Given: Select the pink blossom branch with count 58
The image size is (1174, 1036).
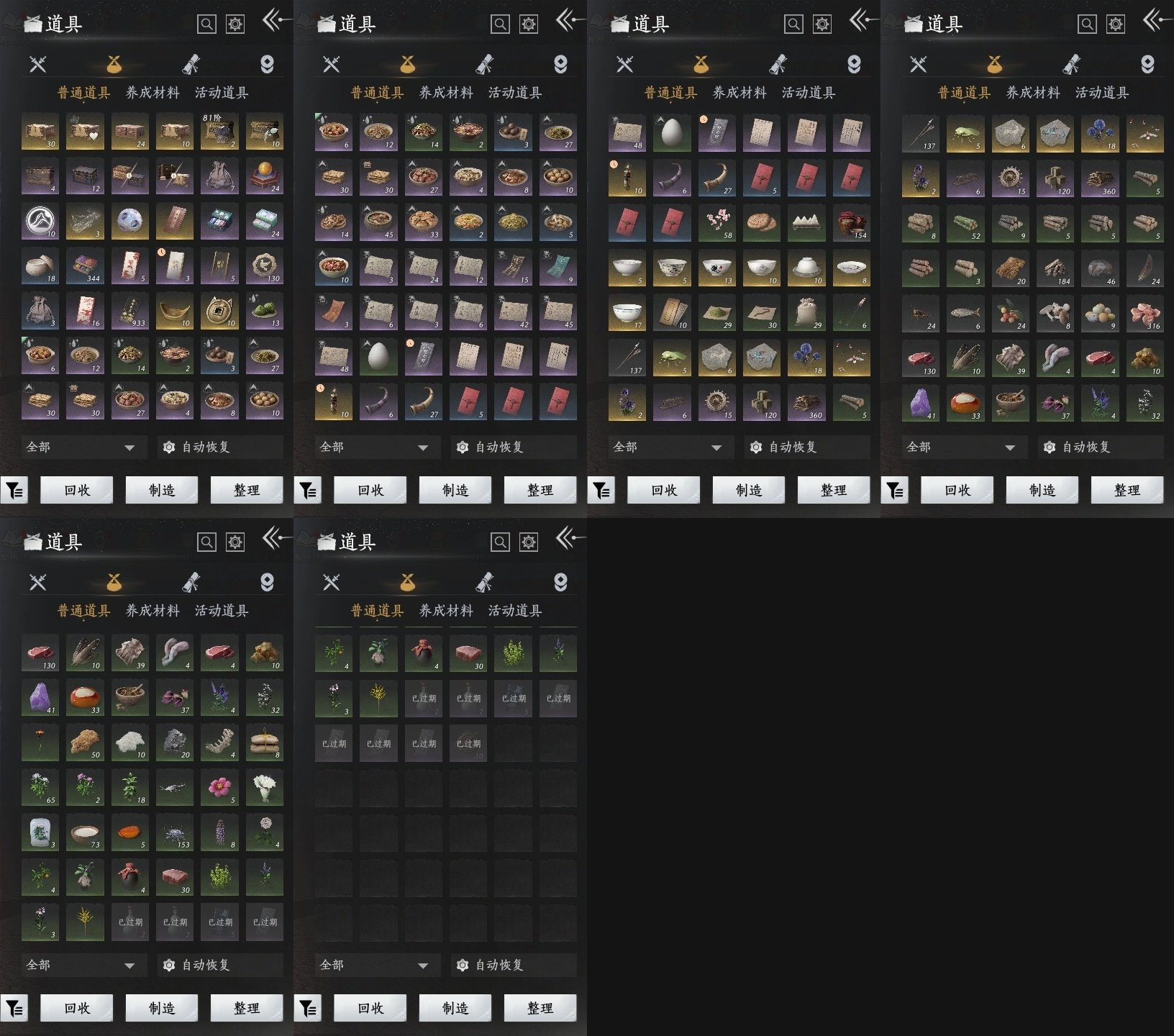Looking at the screenshot, I should [716, 222].
